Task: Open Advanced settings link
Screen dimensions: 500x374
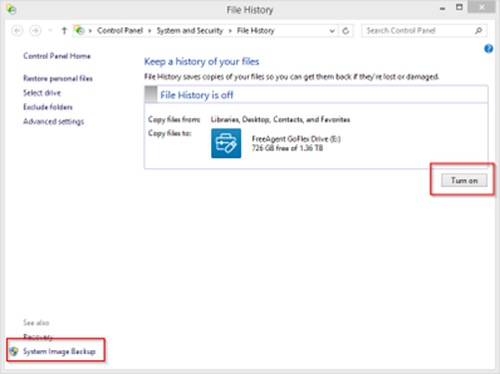Action: 53,121
